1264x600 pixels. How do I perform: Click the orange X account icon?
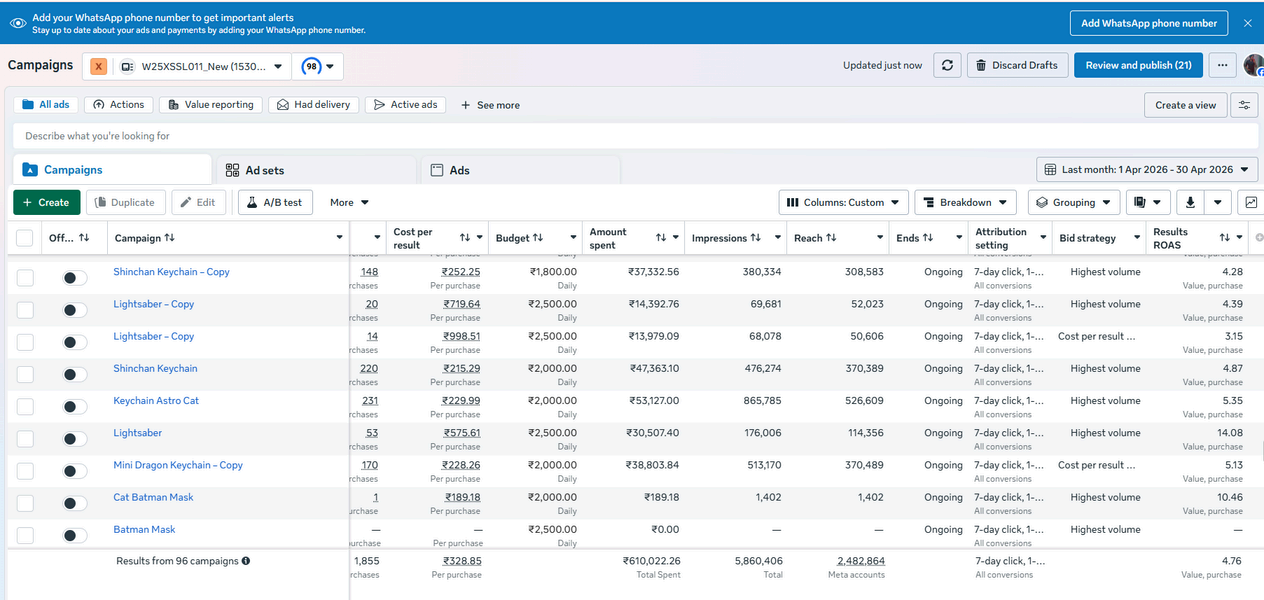(x=98, y=66)
